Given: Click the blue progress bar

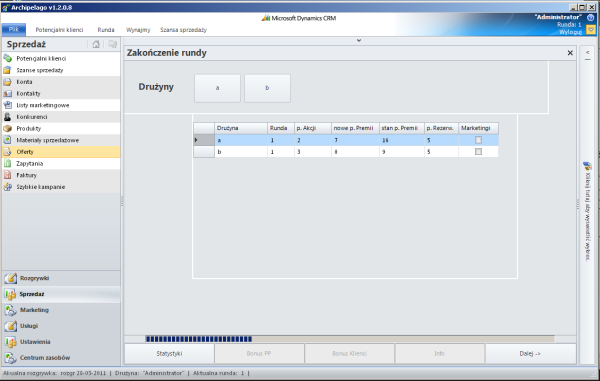Looking at the screenshot, I should 199,339.
